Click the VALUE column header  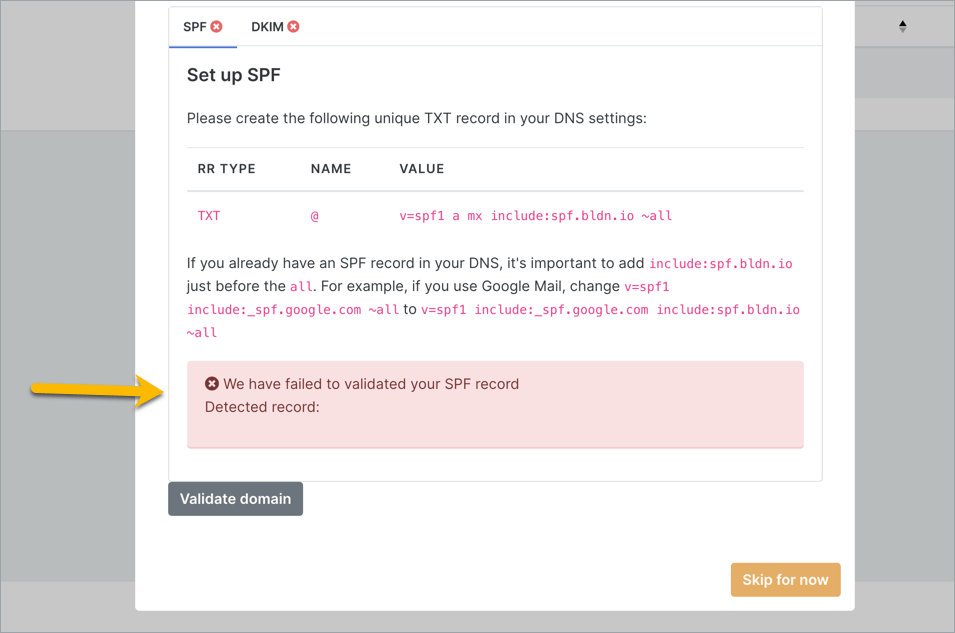(x=421, y=169)
